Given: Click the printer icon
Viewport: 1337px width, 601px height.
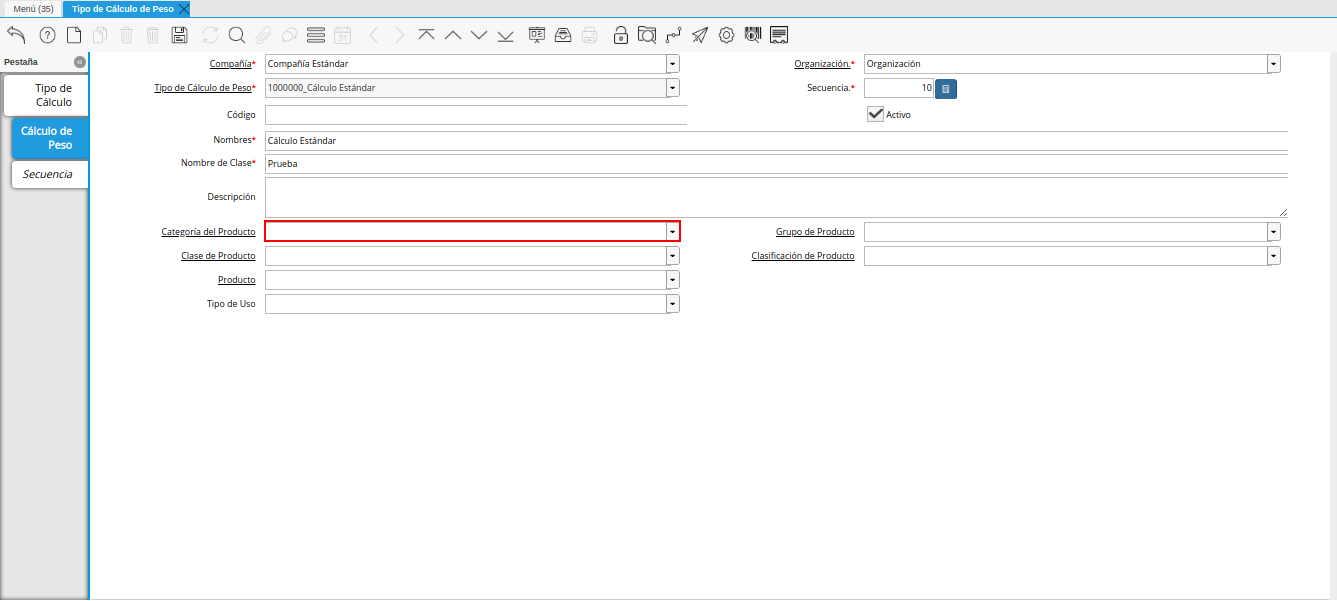Looking at the screenshot, I should 590,35.
